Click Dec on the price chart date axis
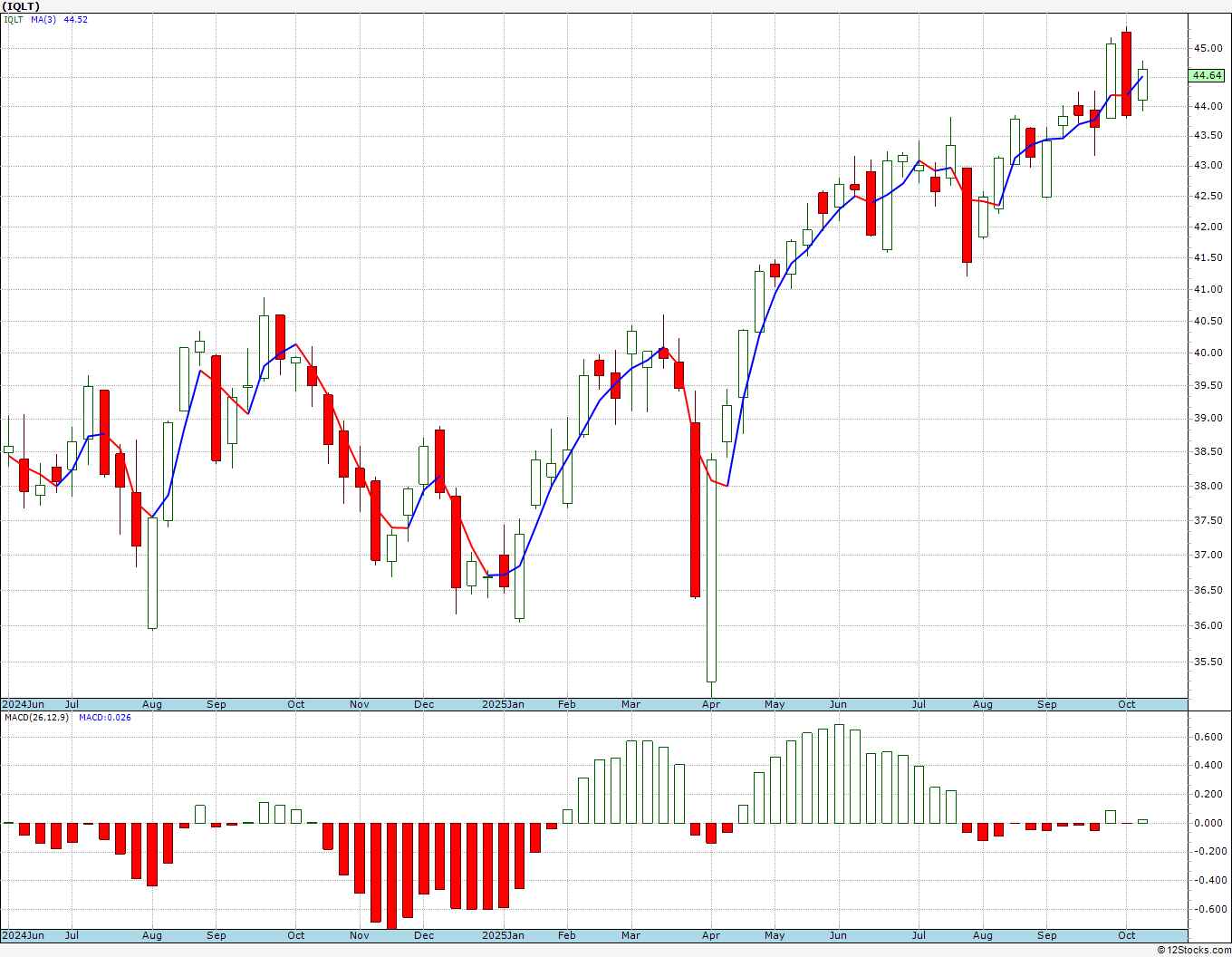The height and width of the screenshot is (957, 1232). [424, 704]
